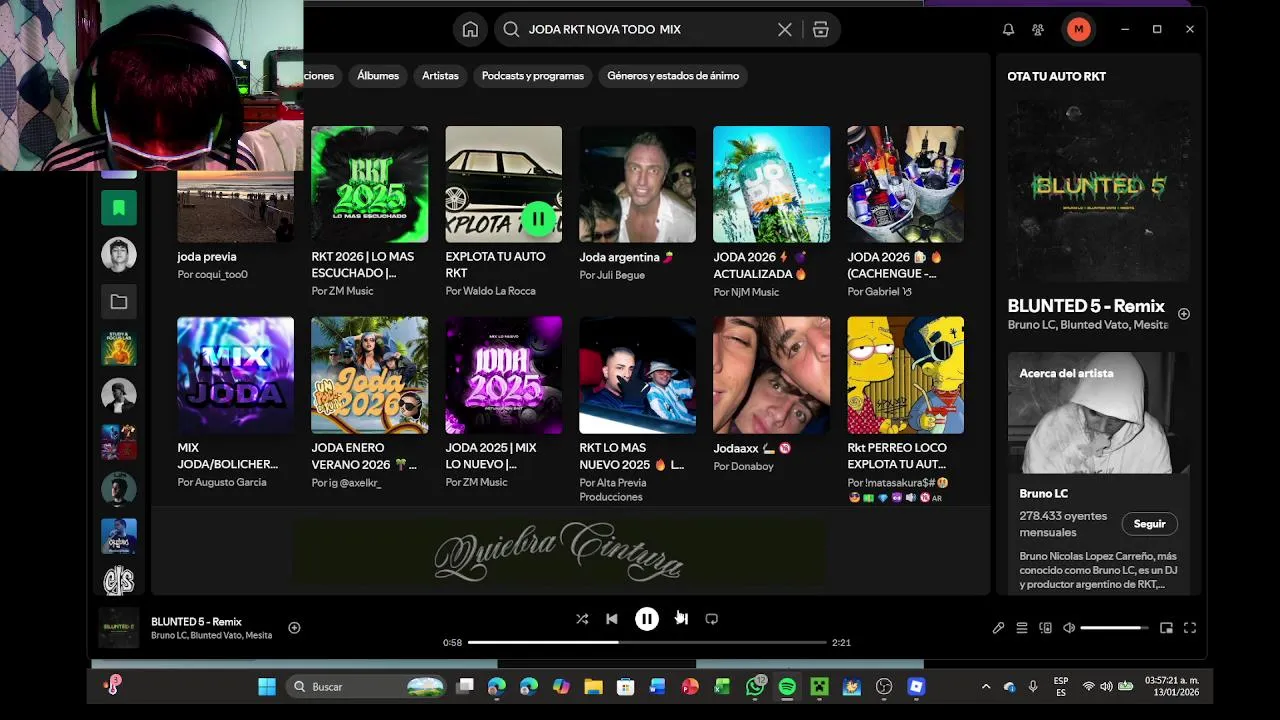Toggle lyrics microphone icon
The image size is (1280, 720).
click(x=998, y=628)
